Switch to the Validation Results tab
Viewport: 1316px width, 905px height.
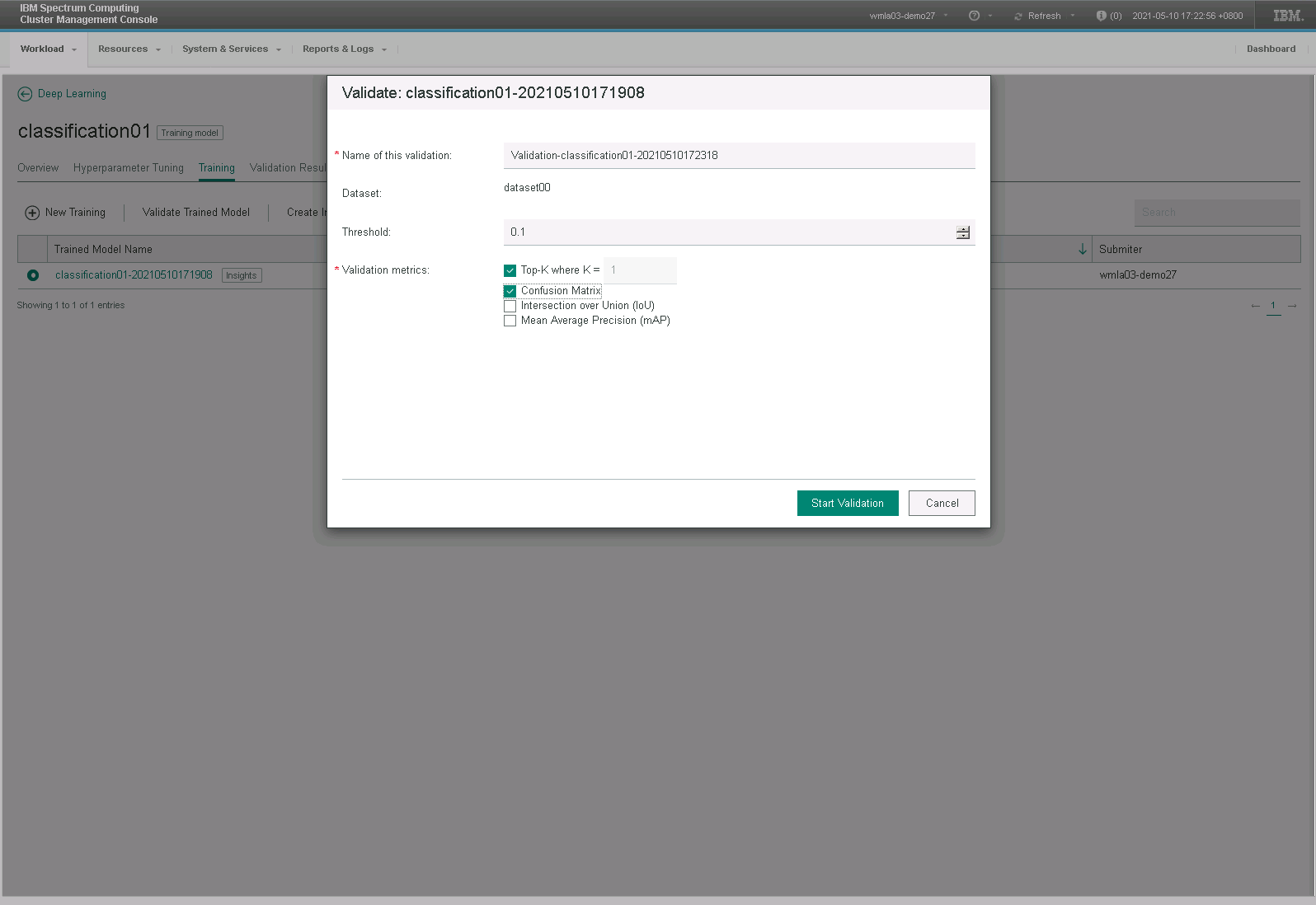[288, 168]
